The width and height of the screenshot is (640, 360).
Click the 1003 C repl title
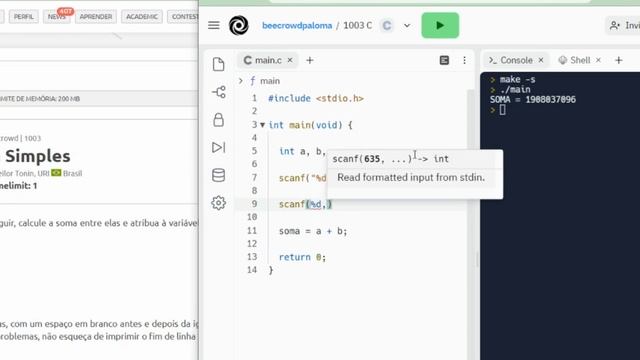coord(358,25)
